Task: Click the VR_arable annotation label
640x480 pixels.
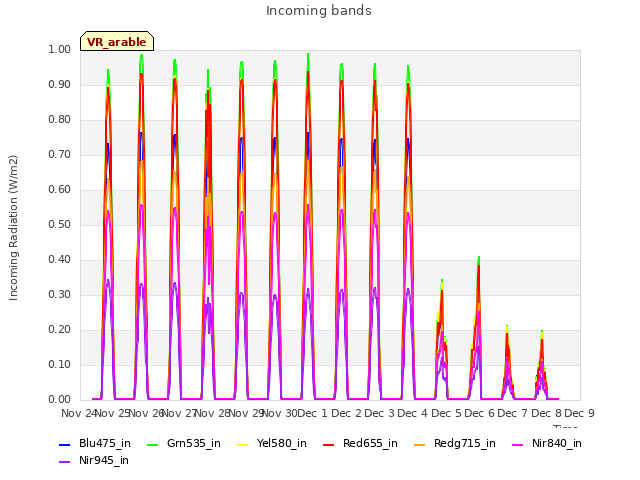Action: (117, 41)
